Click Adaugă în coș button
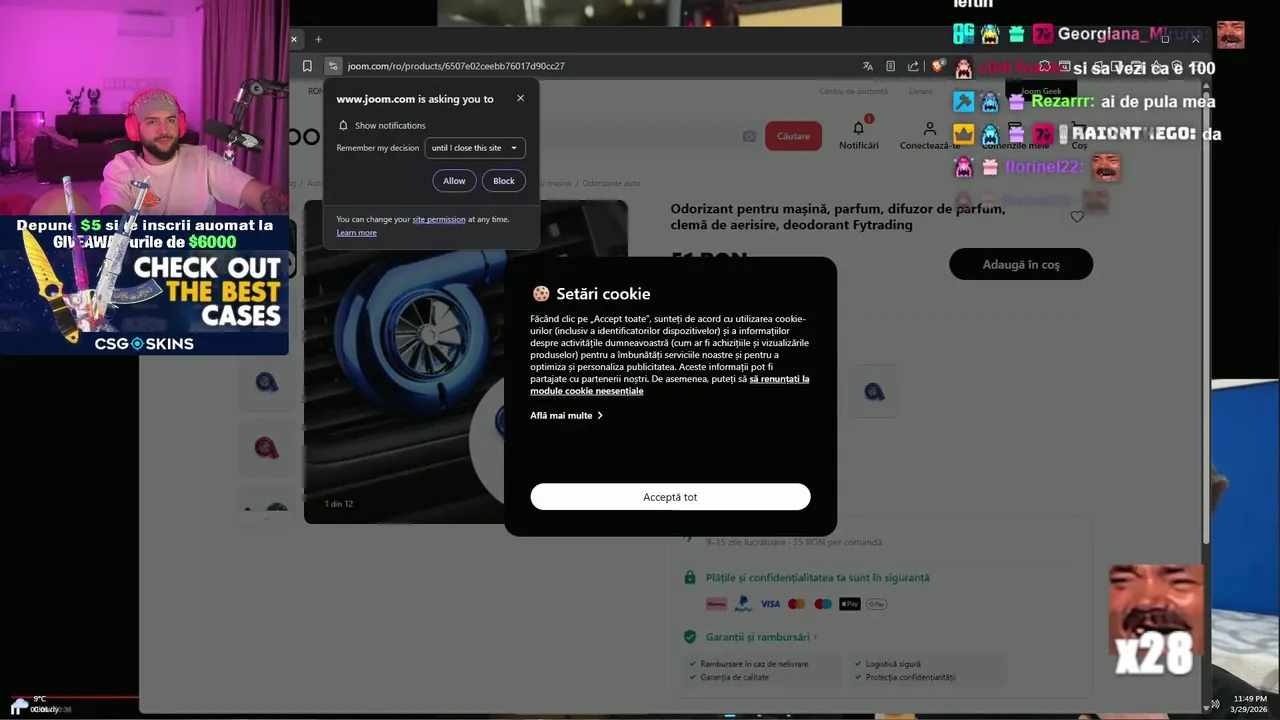The height and width of the screenshot is (720, 1280). [1021, 264]
